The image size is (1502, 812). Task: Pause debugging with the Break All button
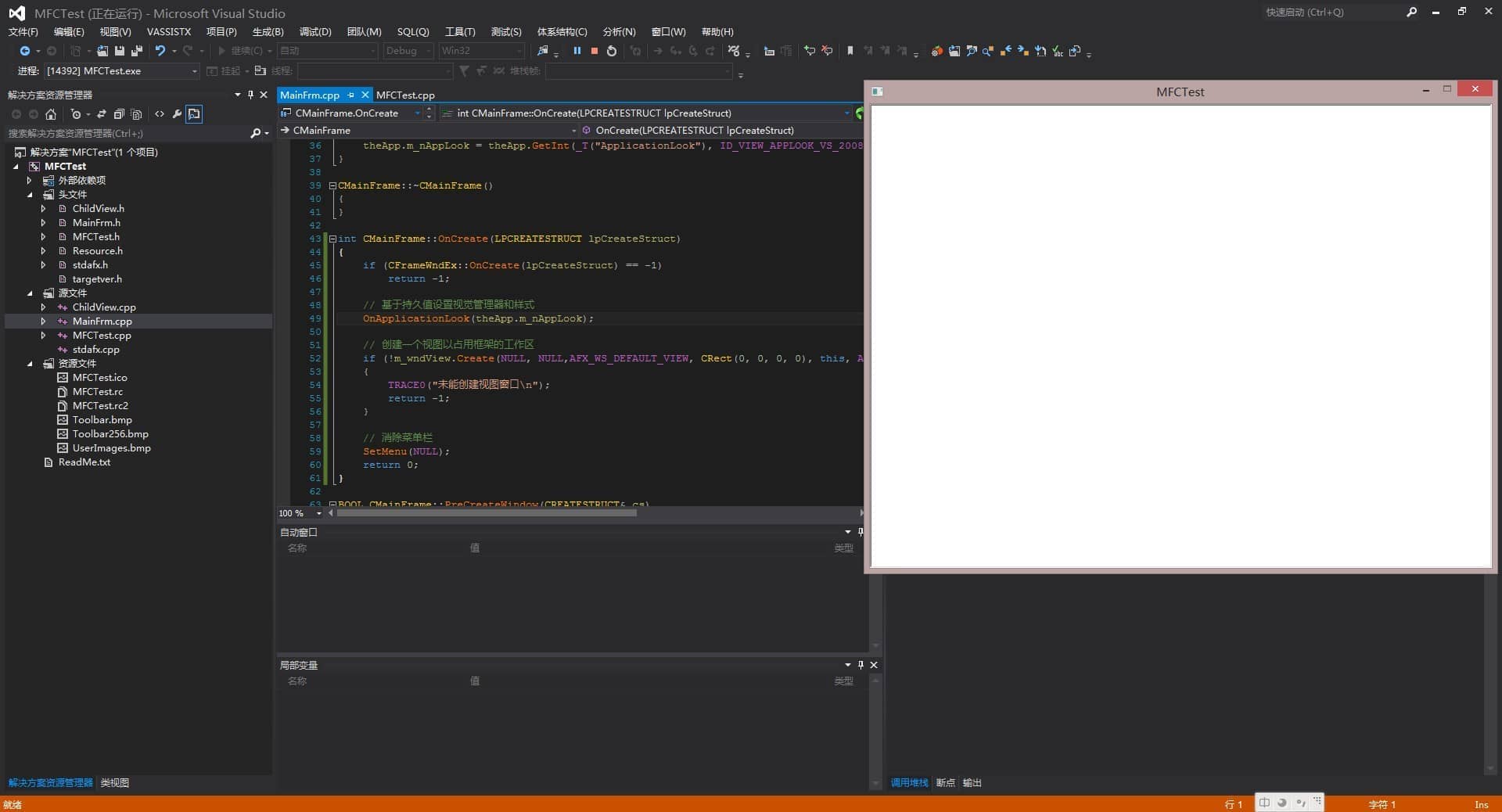(x=577, y=51)
